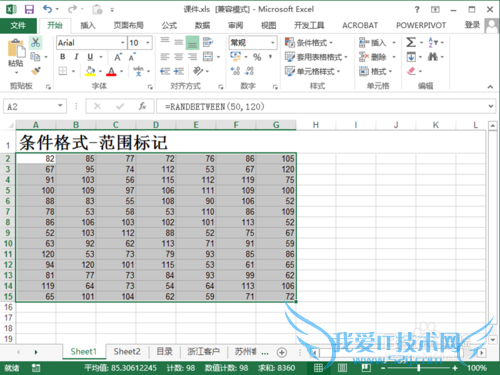Increase font size with larger A

[x=118, y=57]
